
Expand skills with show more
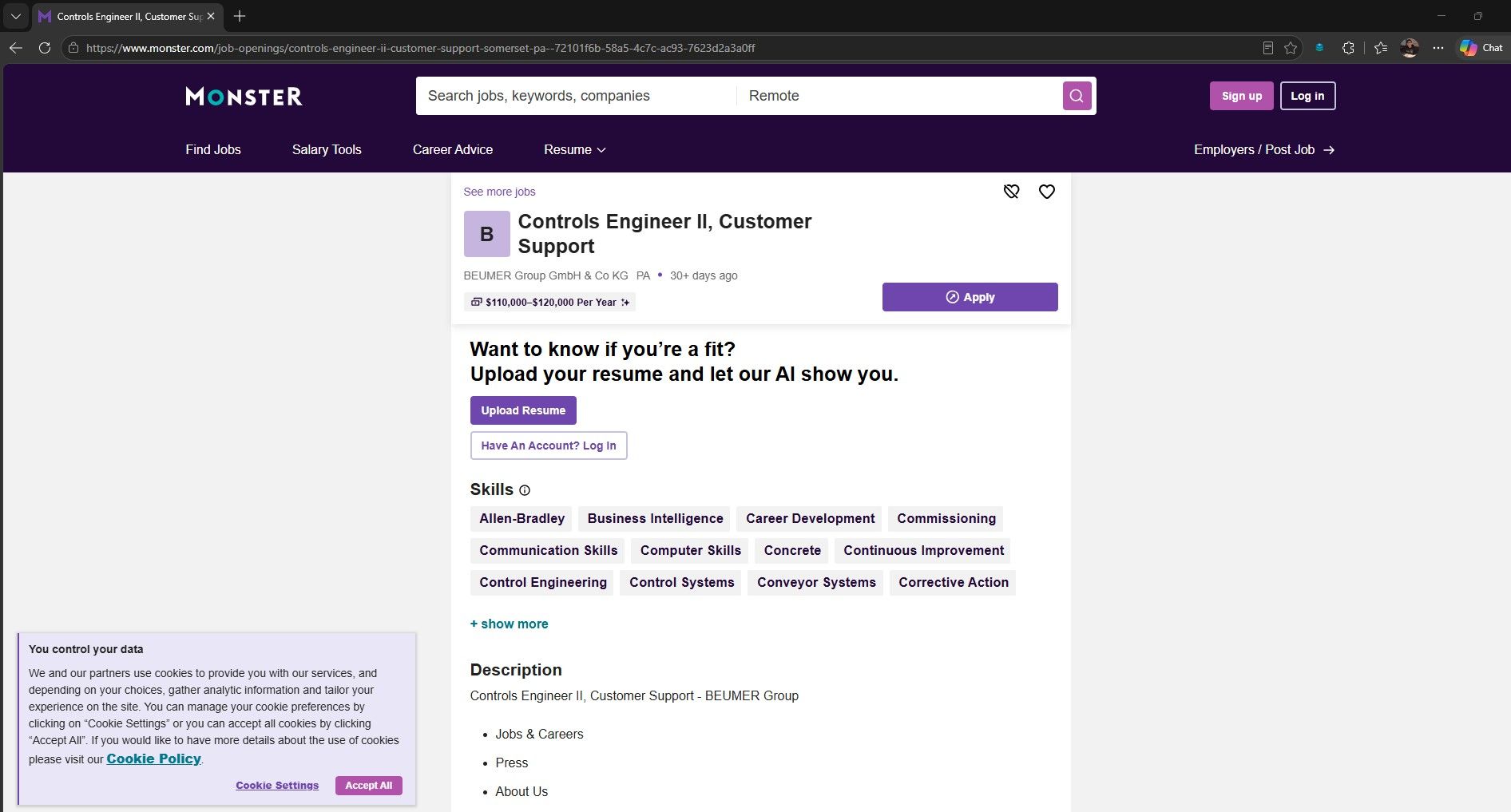509,624
